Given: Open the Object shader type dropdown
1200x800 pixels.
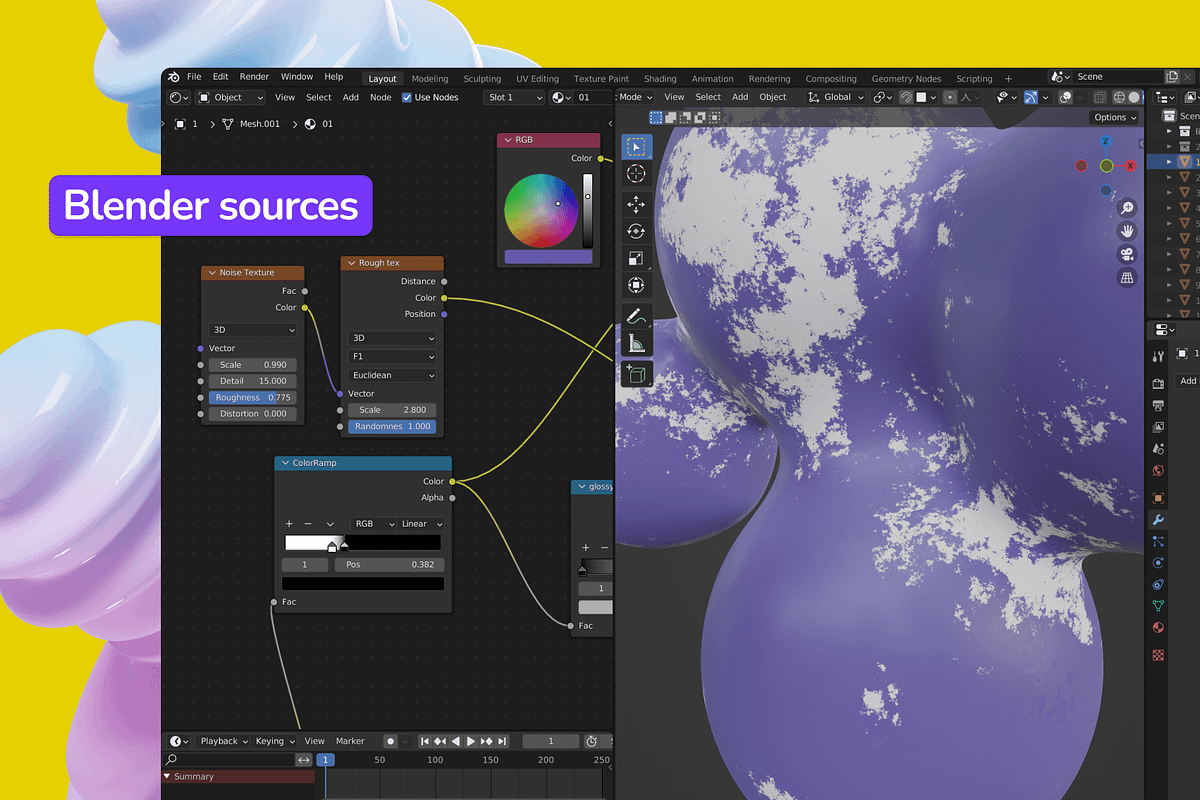Looking at the screenshot, I should 230,97.
